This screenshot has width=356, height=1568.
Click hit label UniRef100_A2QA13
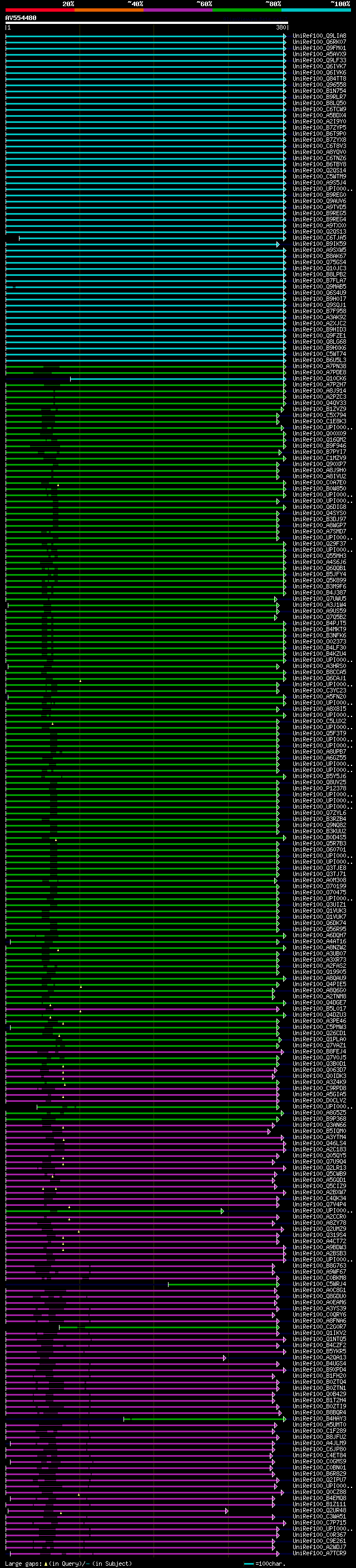click(319, 1357)
